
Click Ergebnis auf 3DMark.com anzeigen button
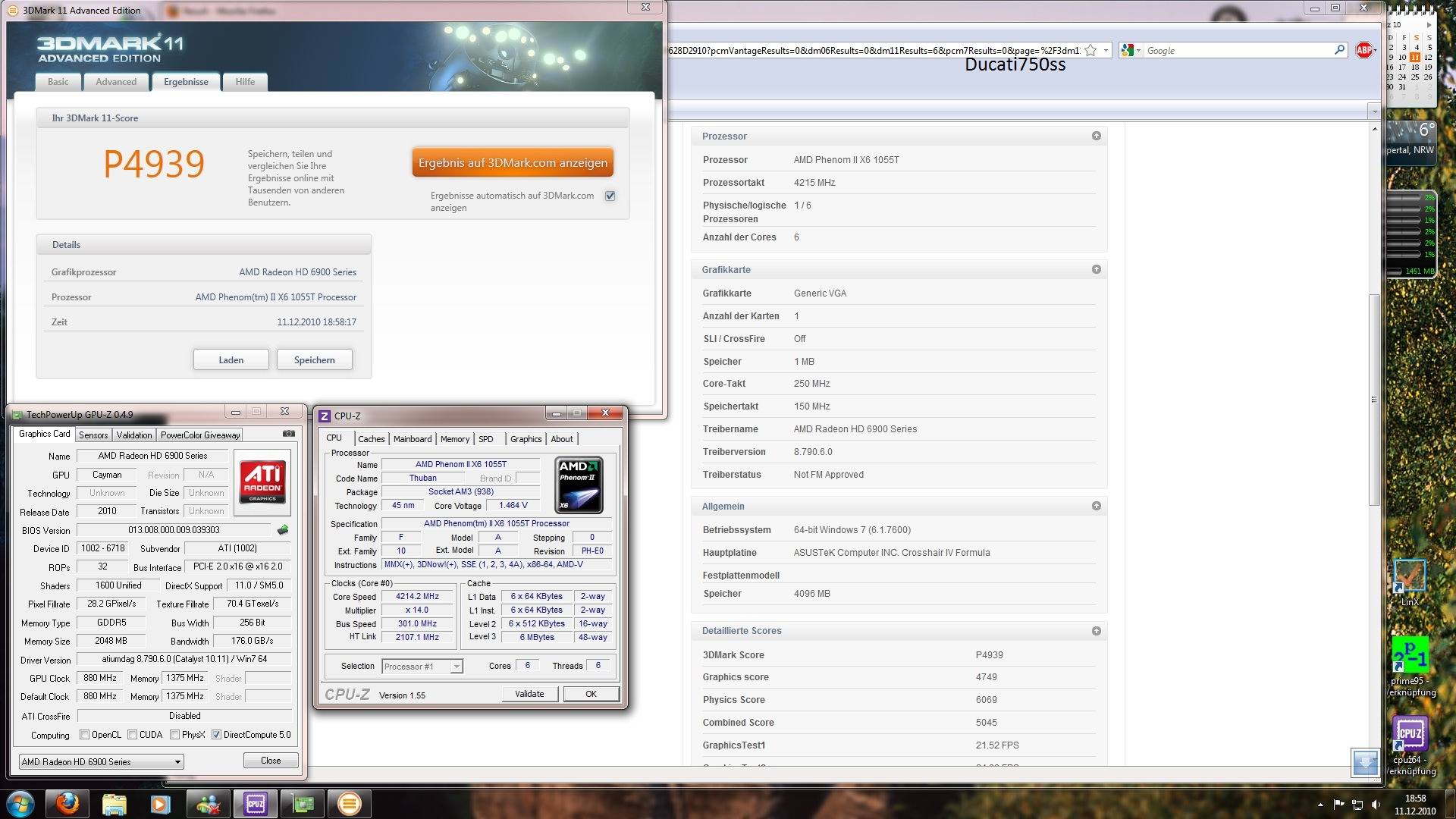[x=513, y=162]
